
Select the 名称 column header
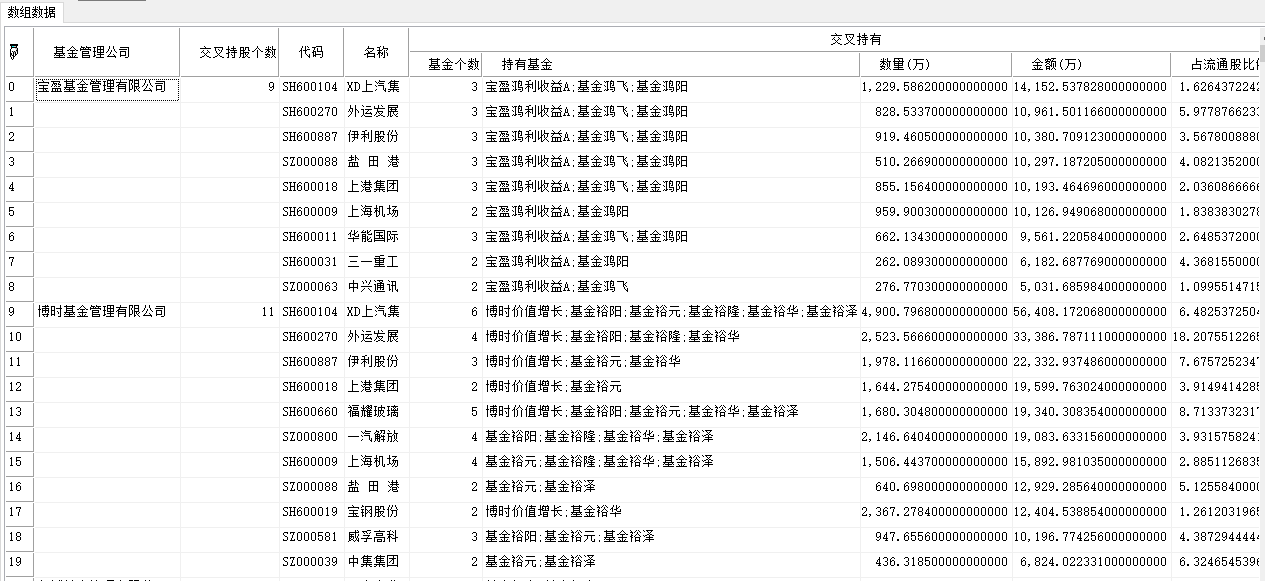coord(376,52)
